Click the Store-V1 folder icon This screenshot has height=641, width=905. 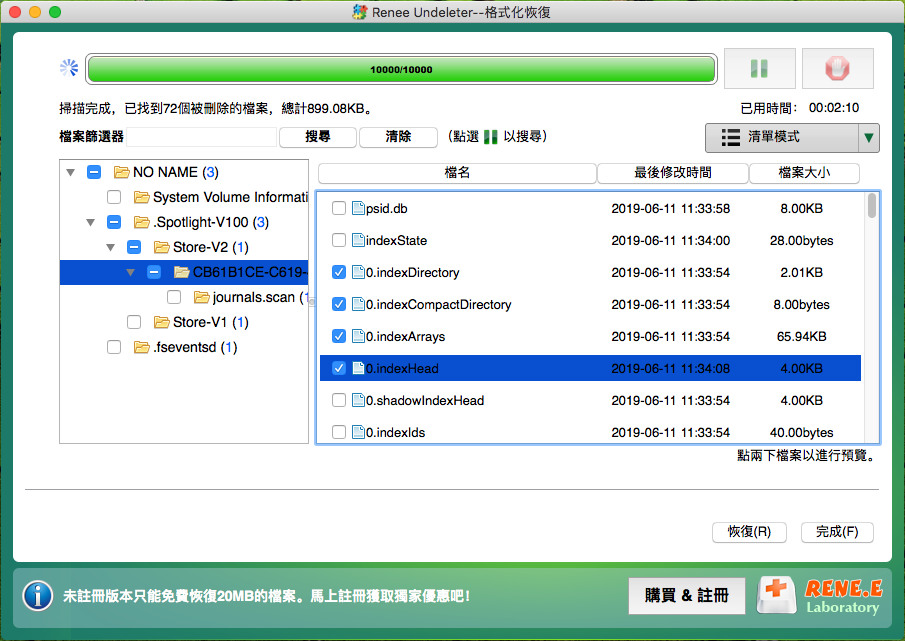click(161, 322)
